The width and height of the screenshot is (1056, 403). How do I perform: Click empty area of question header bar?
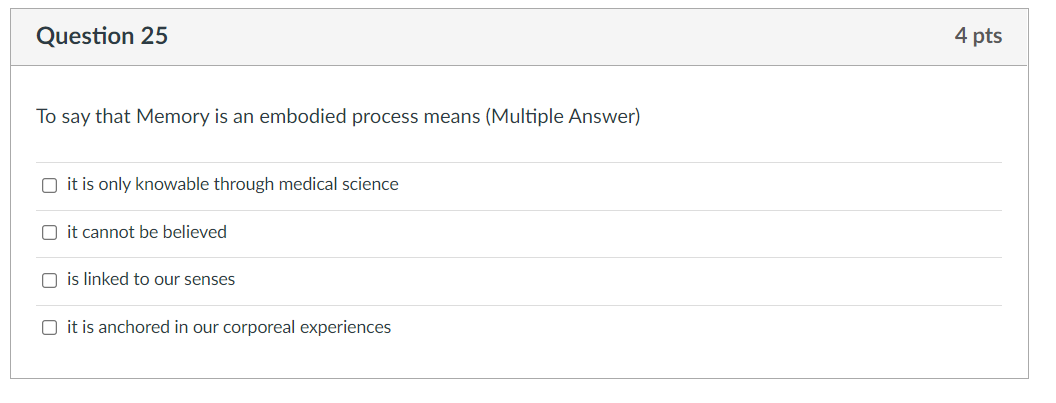pos(560,37)
